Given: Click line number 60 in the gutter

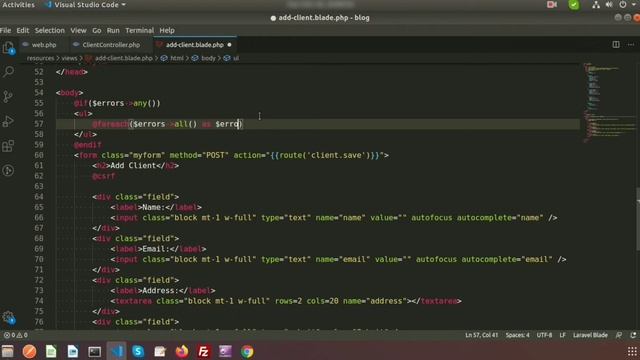Looking at the screenshot, I should [x=39, y=155].
